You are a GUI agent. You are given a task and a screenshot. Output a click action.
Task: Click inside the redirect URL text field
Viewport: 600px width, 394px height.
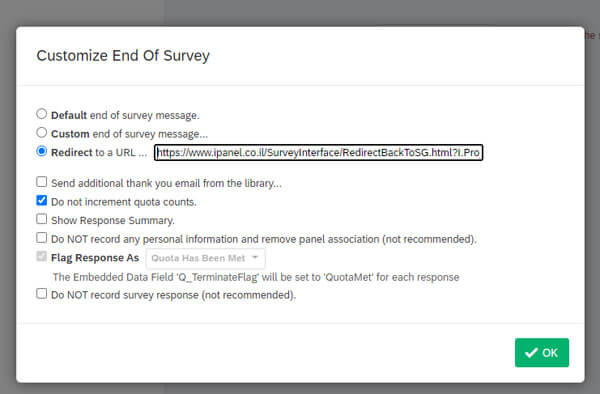coord(318,153)
